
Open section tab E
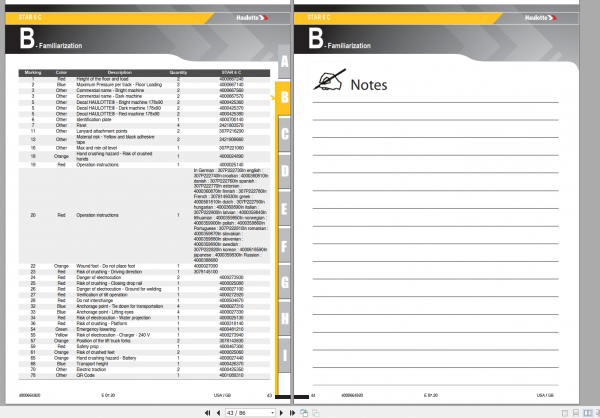click(284, 209)
